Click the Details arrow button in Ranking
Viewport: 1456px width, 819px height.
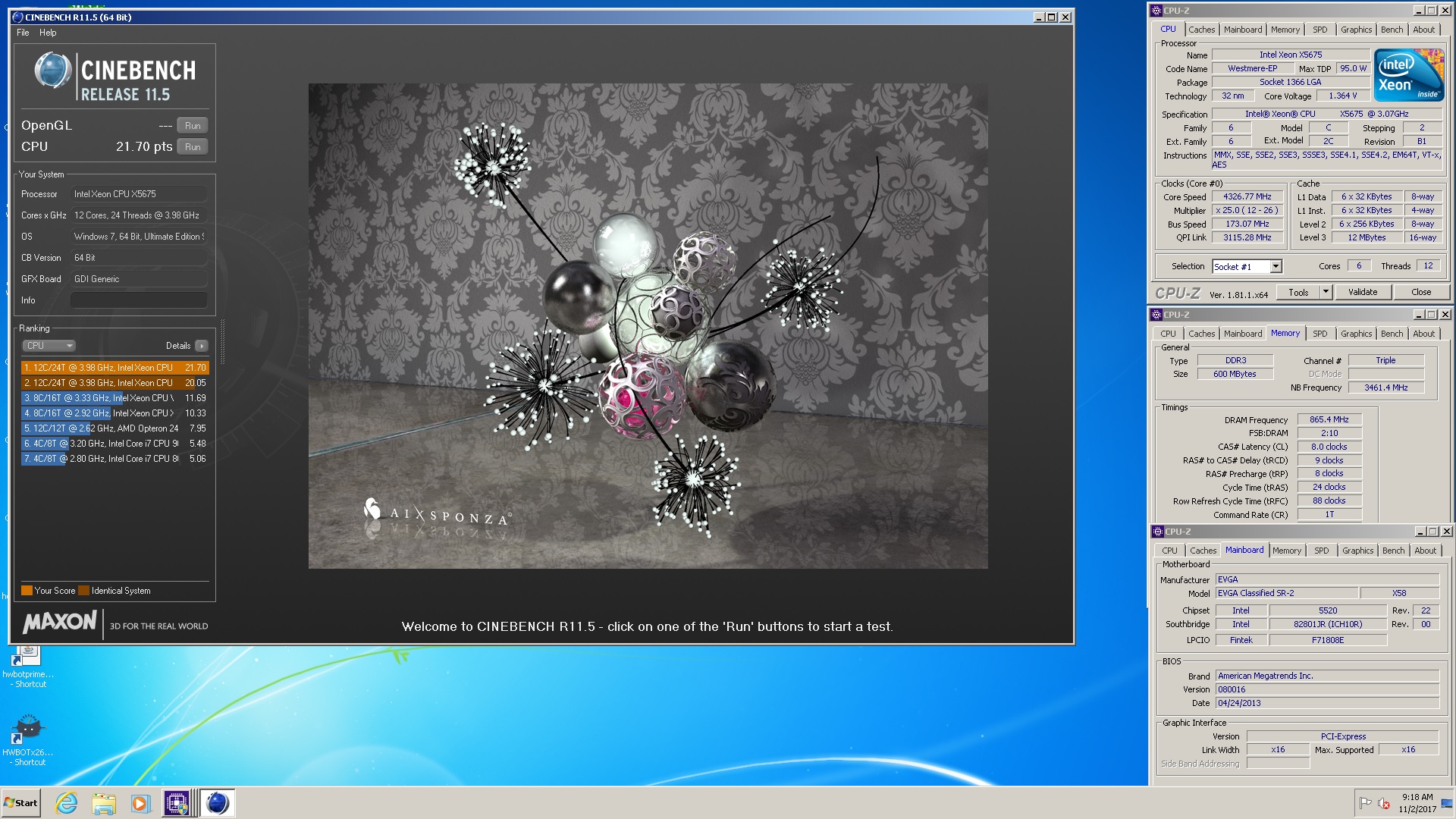pyautogui.click(x=201, y=346)
